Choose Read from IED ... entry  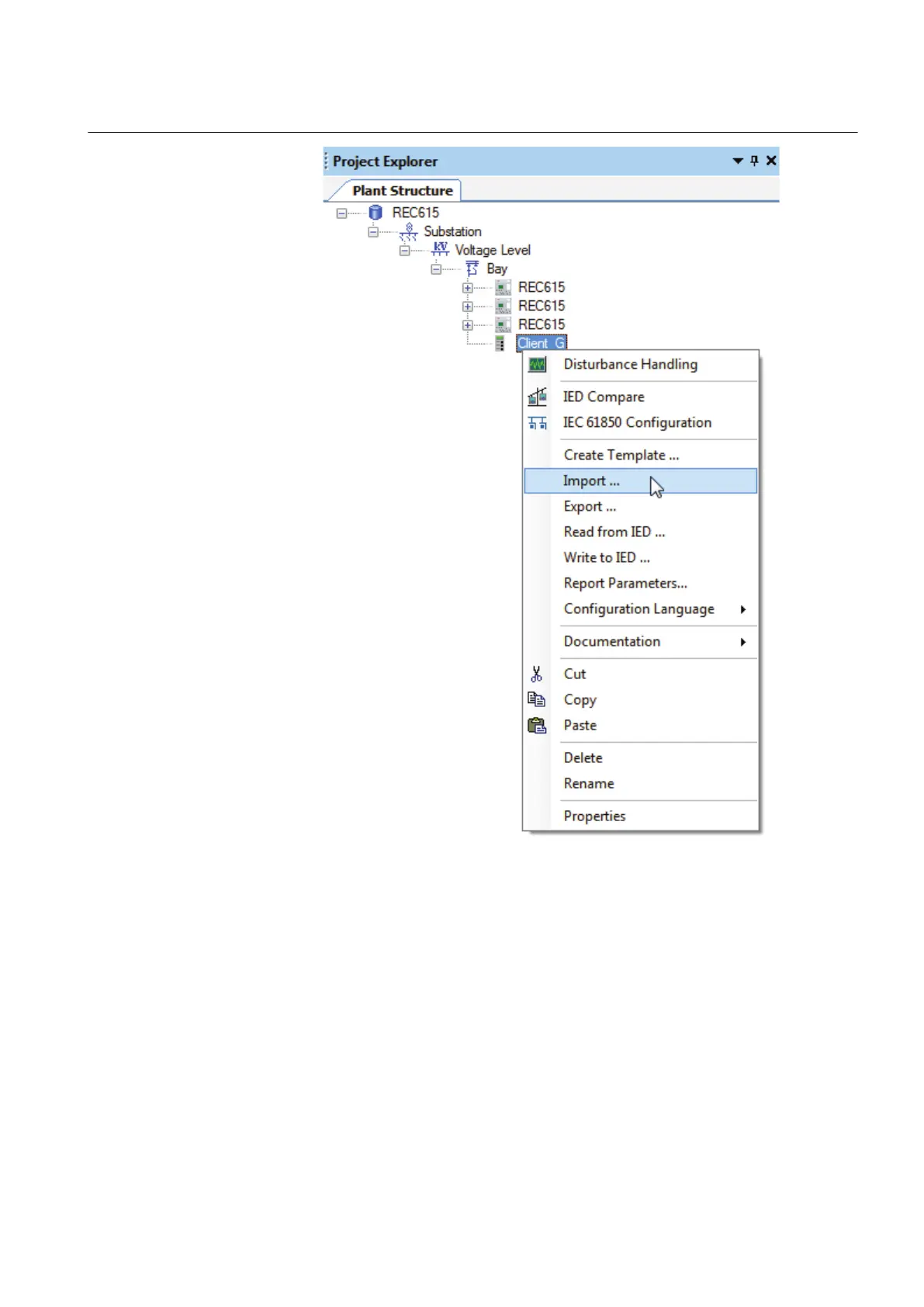[641, 532]
